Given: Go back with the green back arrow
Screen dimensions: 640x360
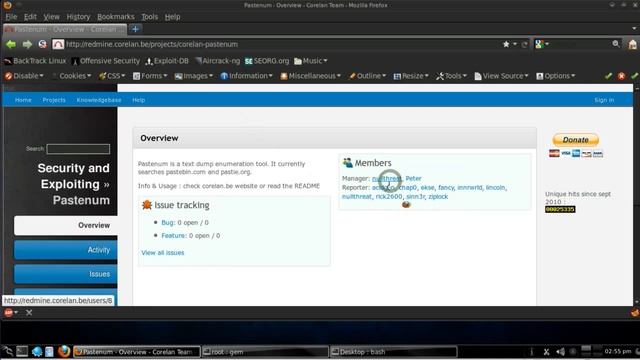Looking at the screenshot, I should pyautogui.click(x=11, y=44).
